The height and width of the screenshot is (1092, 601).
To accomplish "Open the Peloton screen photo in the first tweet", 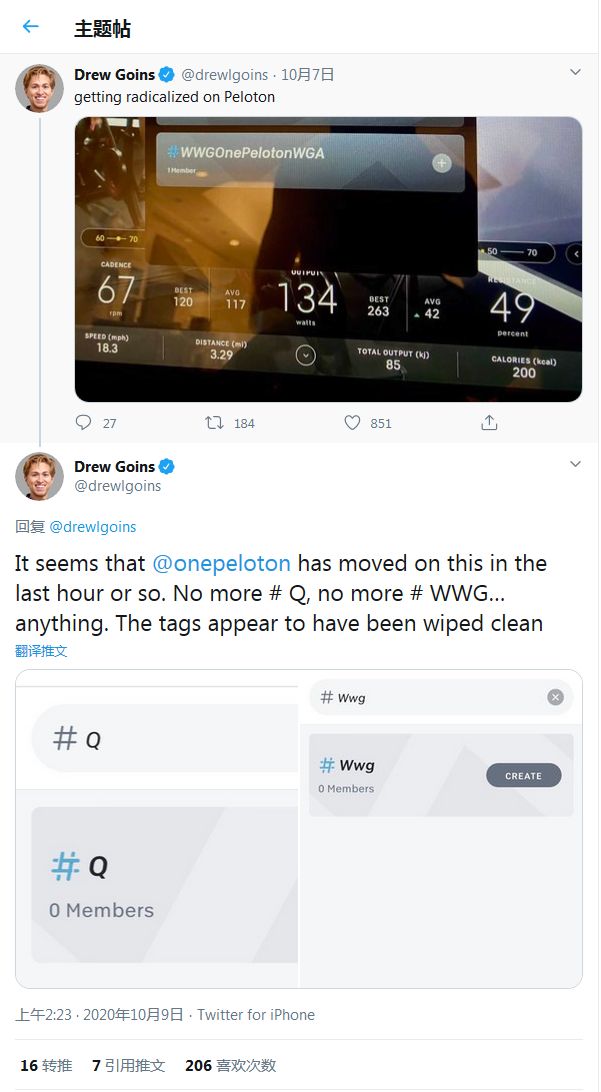I will [x=328, y=259].
